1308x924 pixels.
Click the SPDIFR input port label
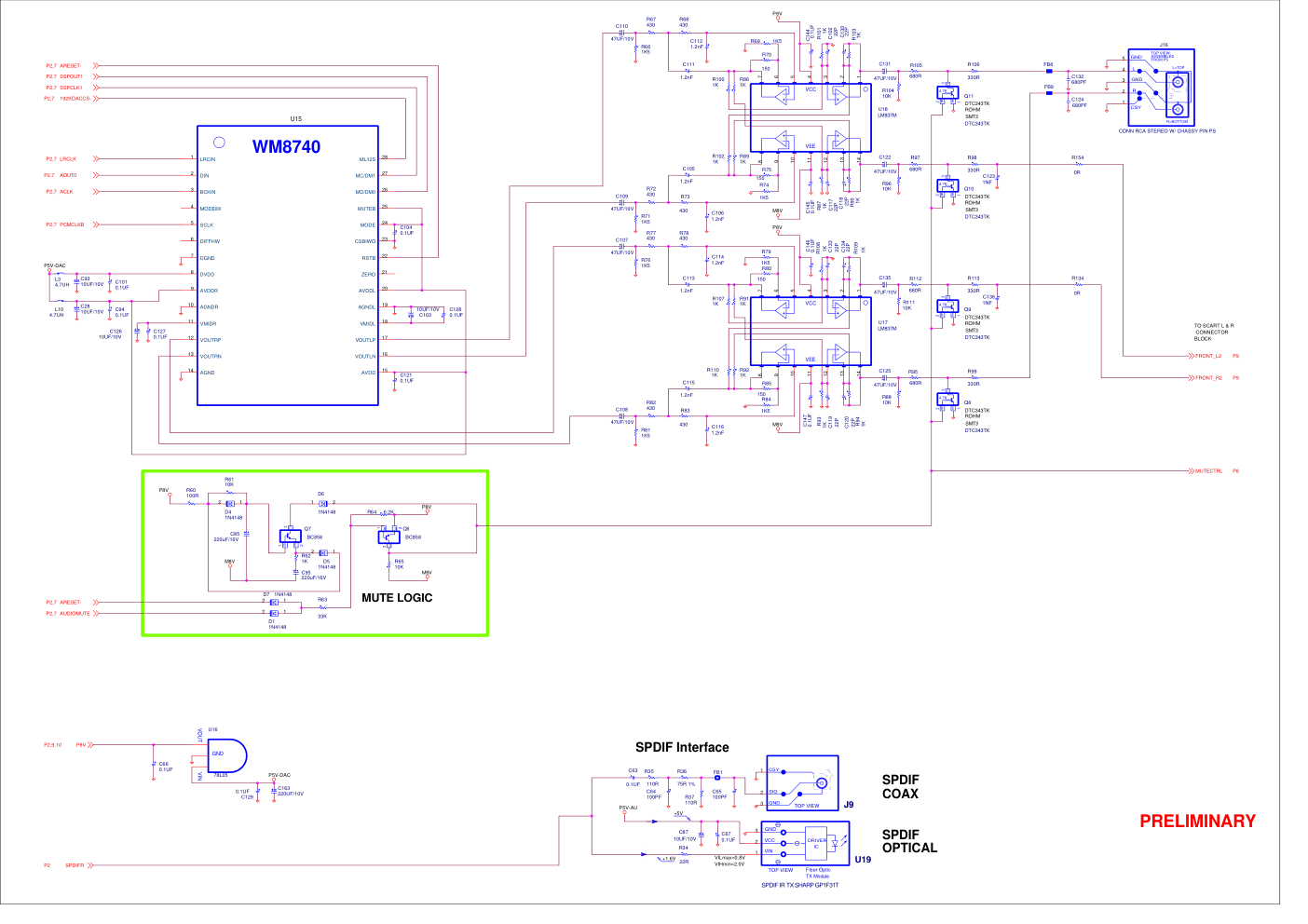(x=75, y=865)
